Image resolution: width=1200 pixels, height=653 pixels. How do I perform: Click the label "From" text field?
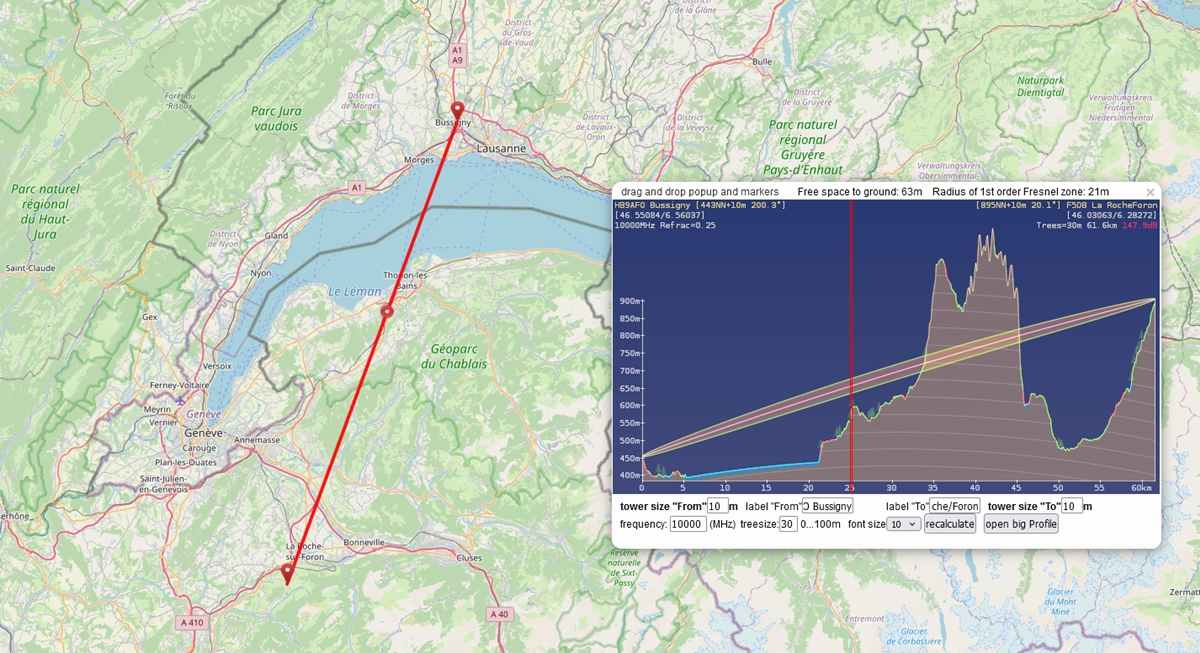click(827, 506)
